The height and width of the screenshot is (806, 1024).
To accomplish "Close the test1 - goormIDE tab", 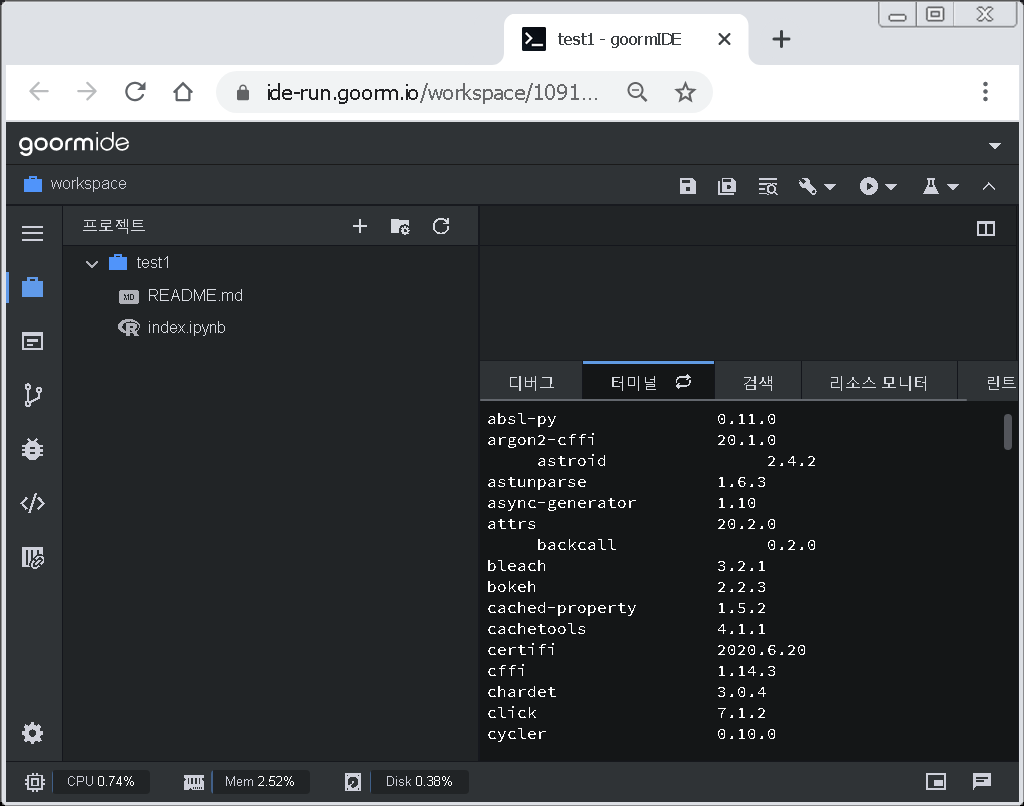I will tap(724, 39).
